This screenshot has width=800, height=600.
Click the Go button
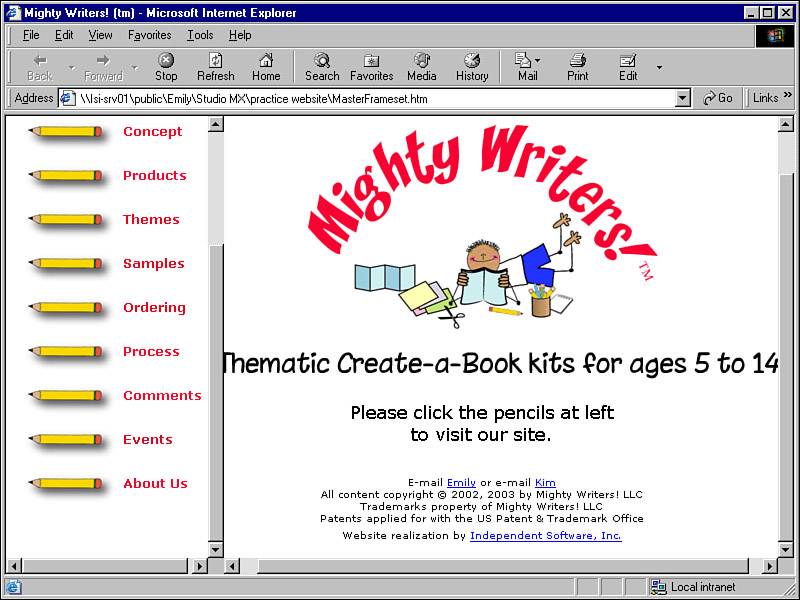coord(717,98)
